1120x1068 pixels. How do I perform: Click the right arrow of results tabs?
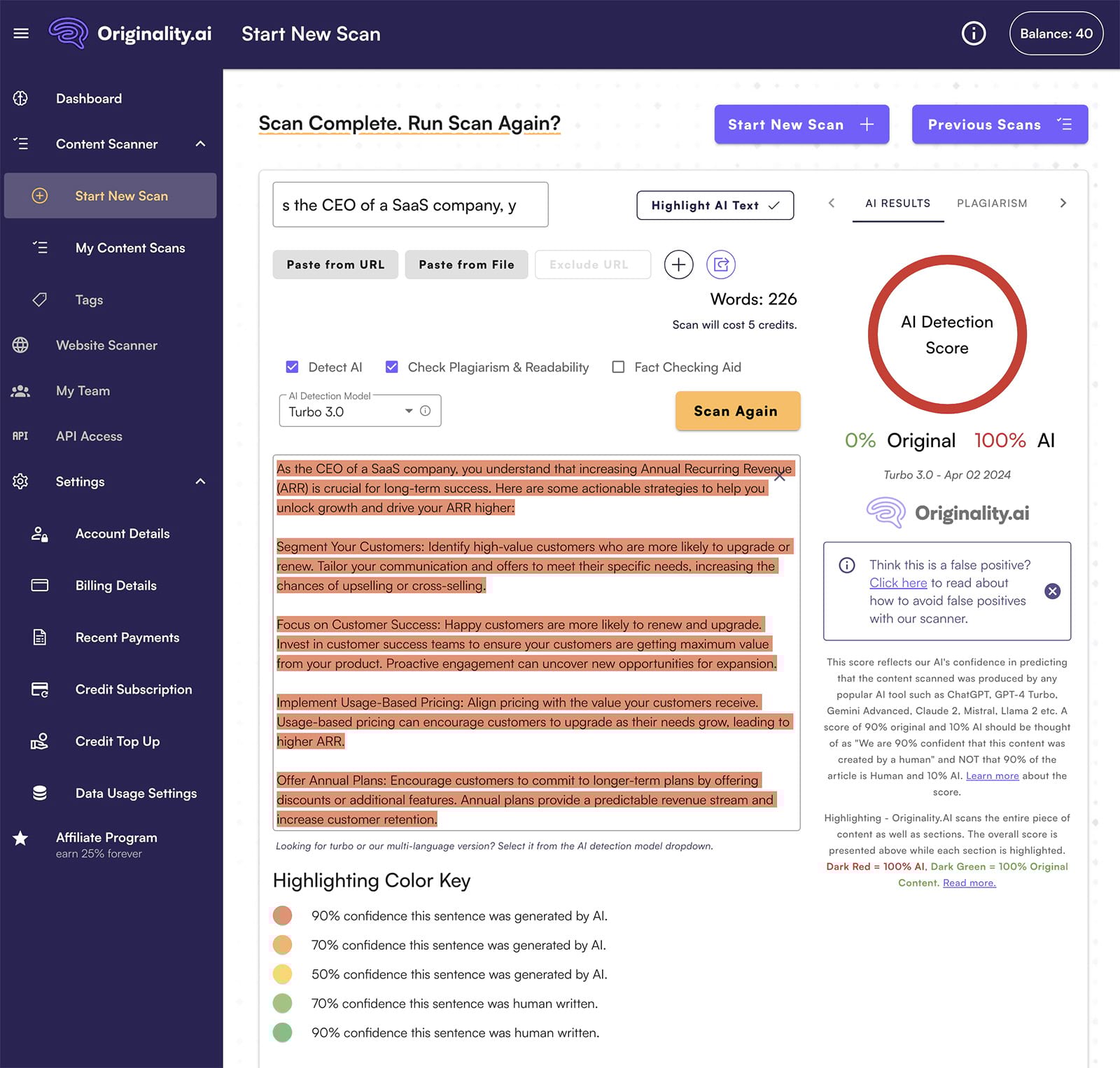(x=1063, y=203)
